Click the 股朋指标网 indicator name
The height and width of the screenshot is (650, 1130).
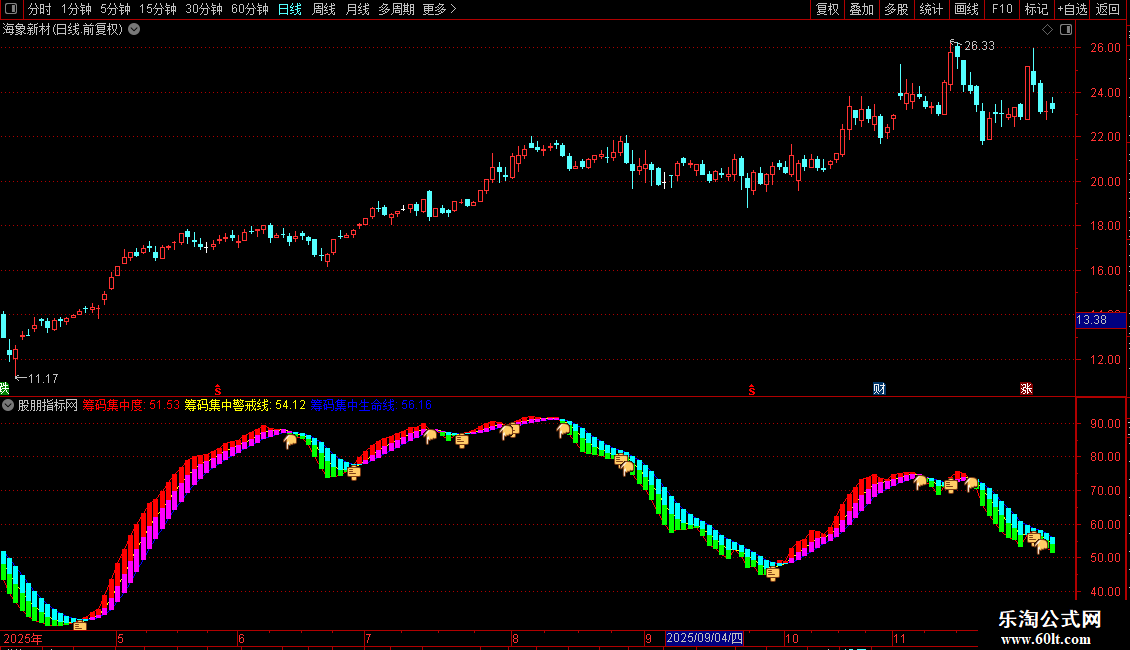click(48, 405)
